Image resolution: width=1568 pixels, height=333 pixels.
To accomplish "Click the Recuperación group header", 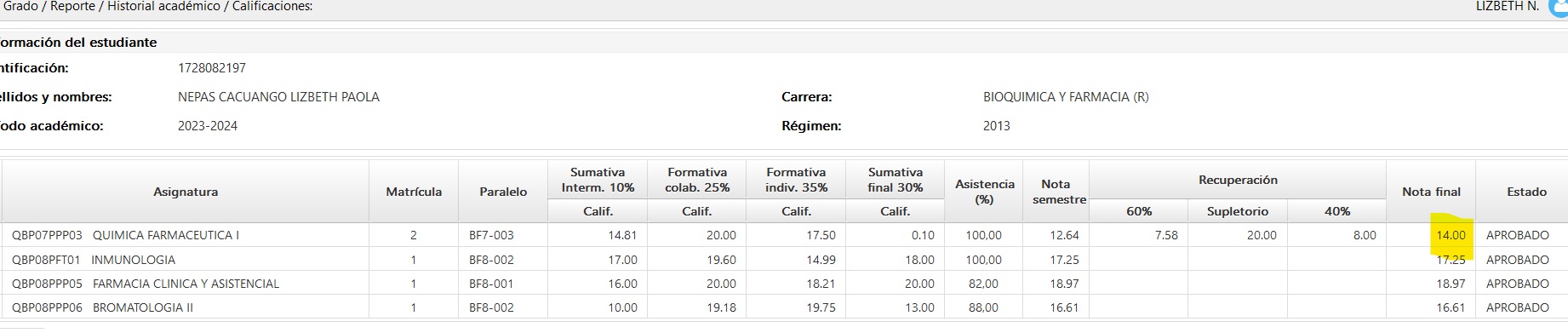I will point(1238,180).
